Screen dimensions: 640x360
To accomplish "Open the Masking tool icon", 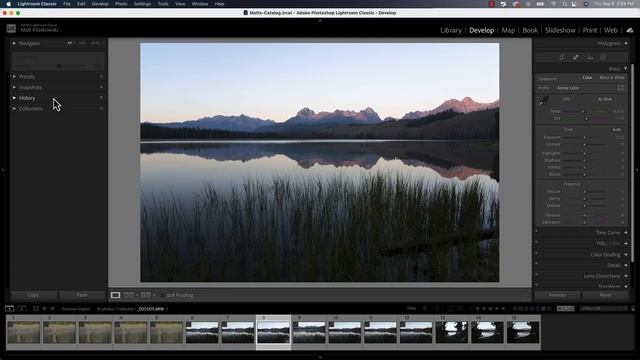I will (603, 58).
